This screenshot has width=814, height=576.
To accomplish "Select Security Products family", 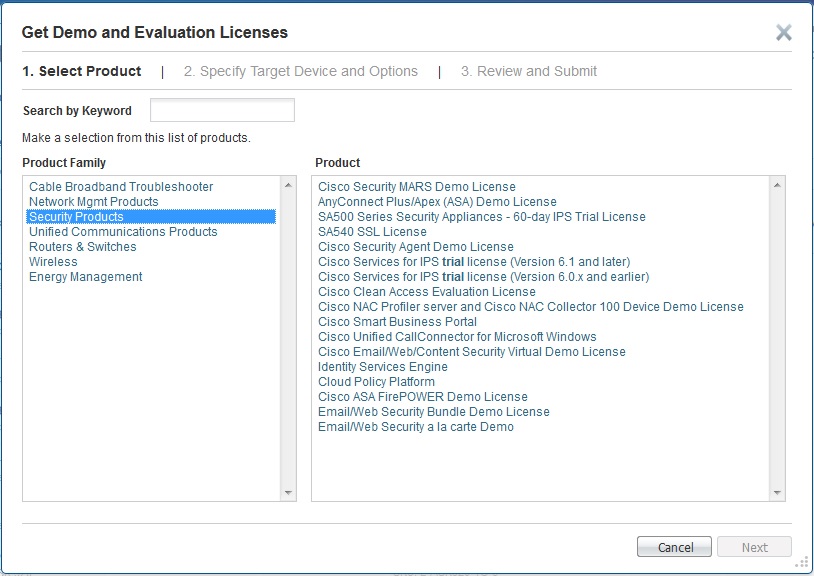I will [151, 216].
